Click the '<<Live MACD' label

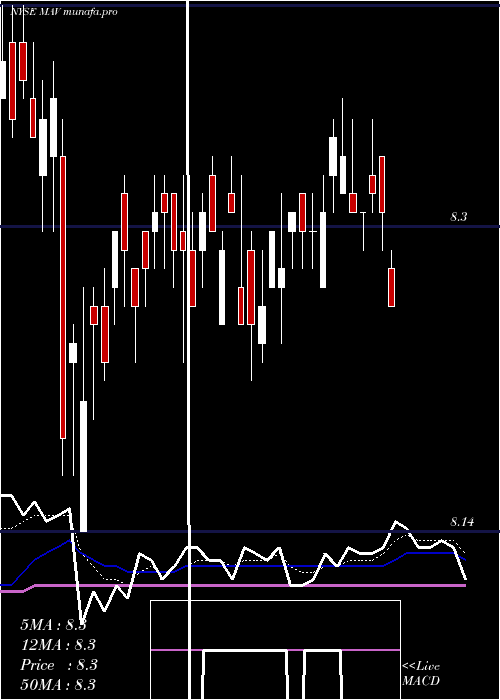click(x=421, y=673)
